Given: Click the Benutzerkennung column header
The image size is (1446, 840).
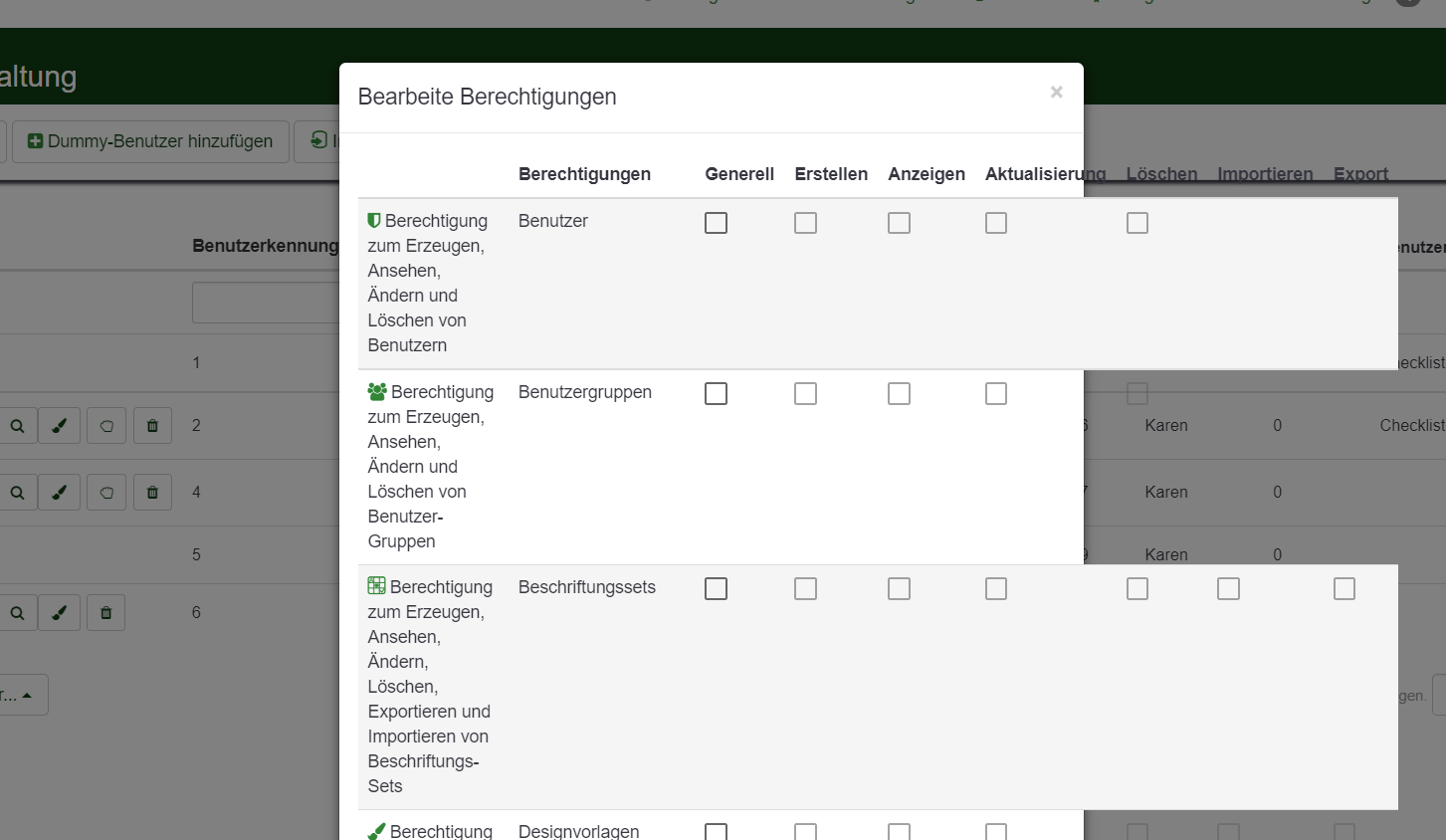Looking at the screenshot, I should 265,246.
